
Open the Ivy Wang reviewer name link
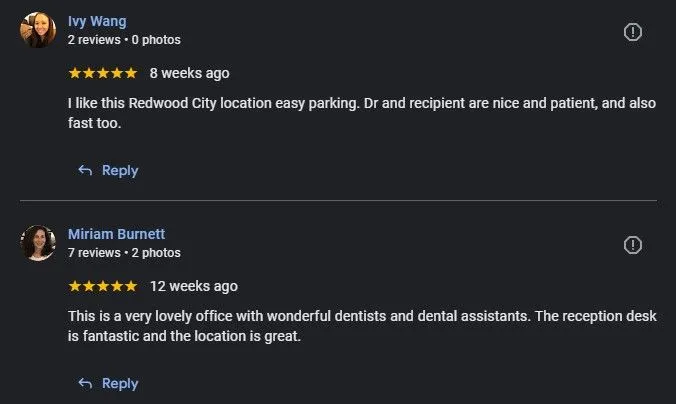point(97,21)
